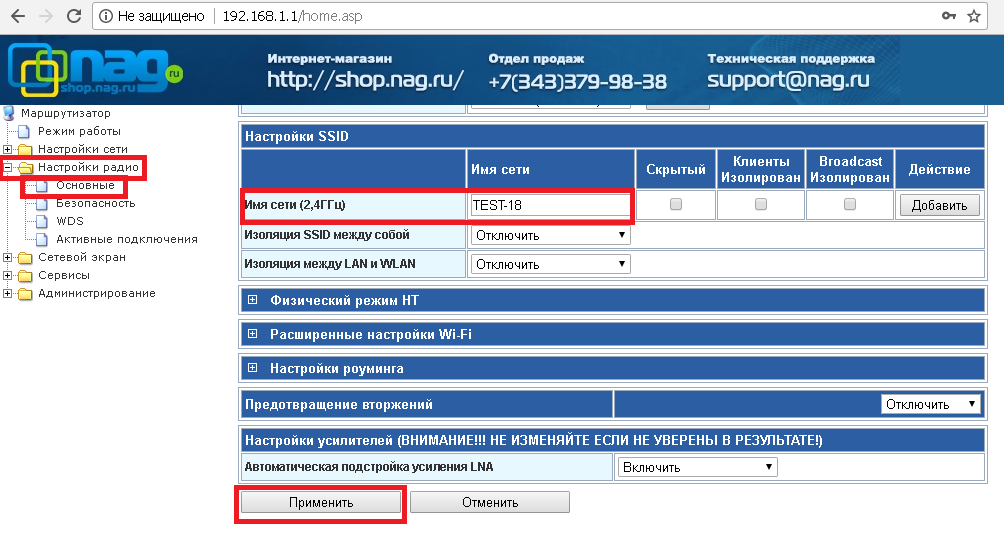Click the browser forward arrow icon
1004x536 pixels.
pos(43,17)
